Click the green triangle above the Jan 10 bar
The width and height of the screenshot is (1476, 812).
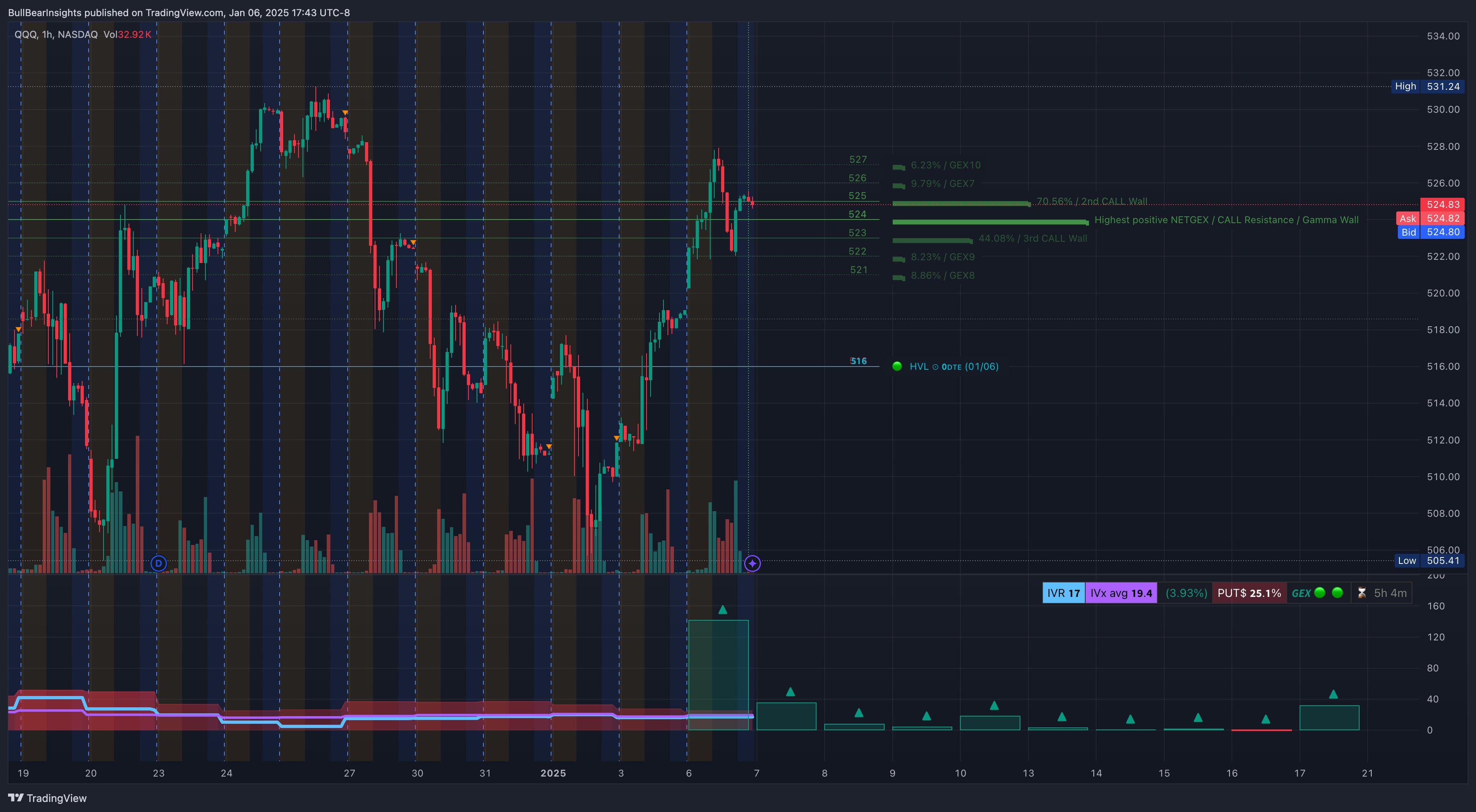994,705
